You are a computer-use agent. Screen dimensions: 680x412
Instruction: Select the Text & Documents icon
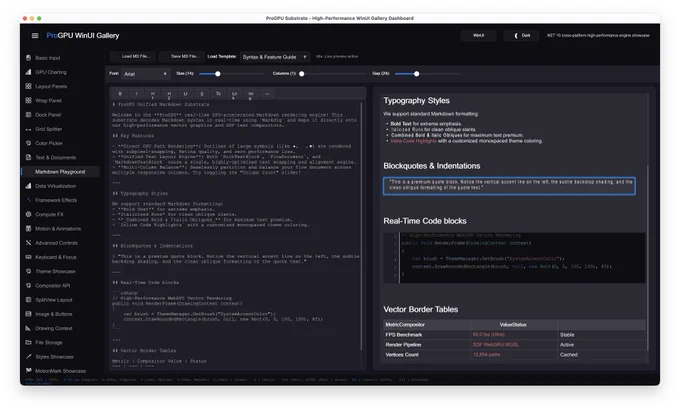pyautogui.click(x=28, y=157)
